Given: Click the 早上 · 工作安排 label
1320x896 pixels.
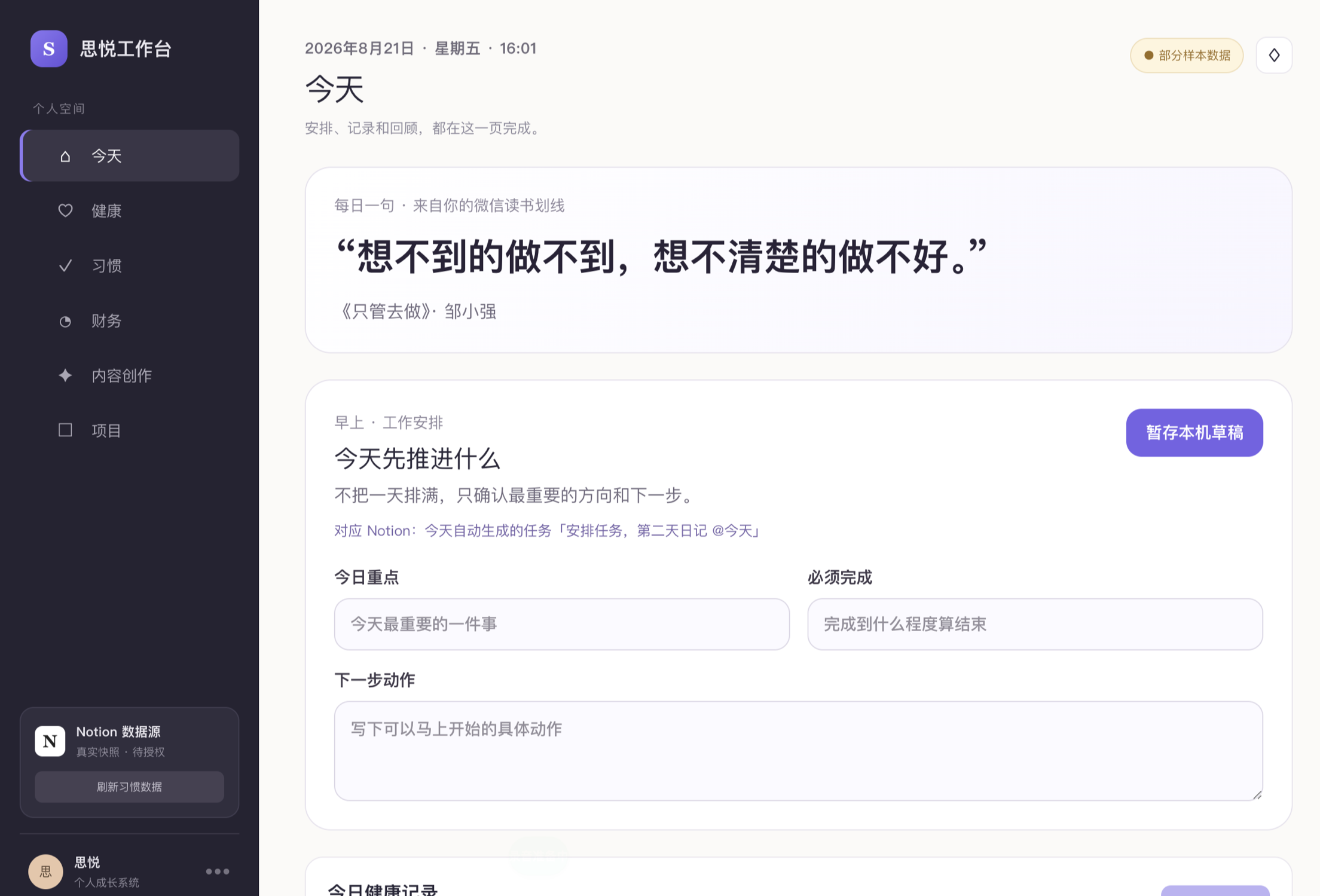Looking at the screenshot, I should click(x=389, y=423).
